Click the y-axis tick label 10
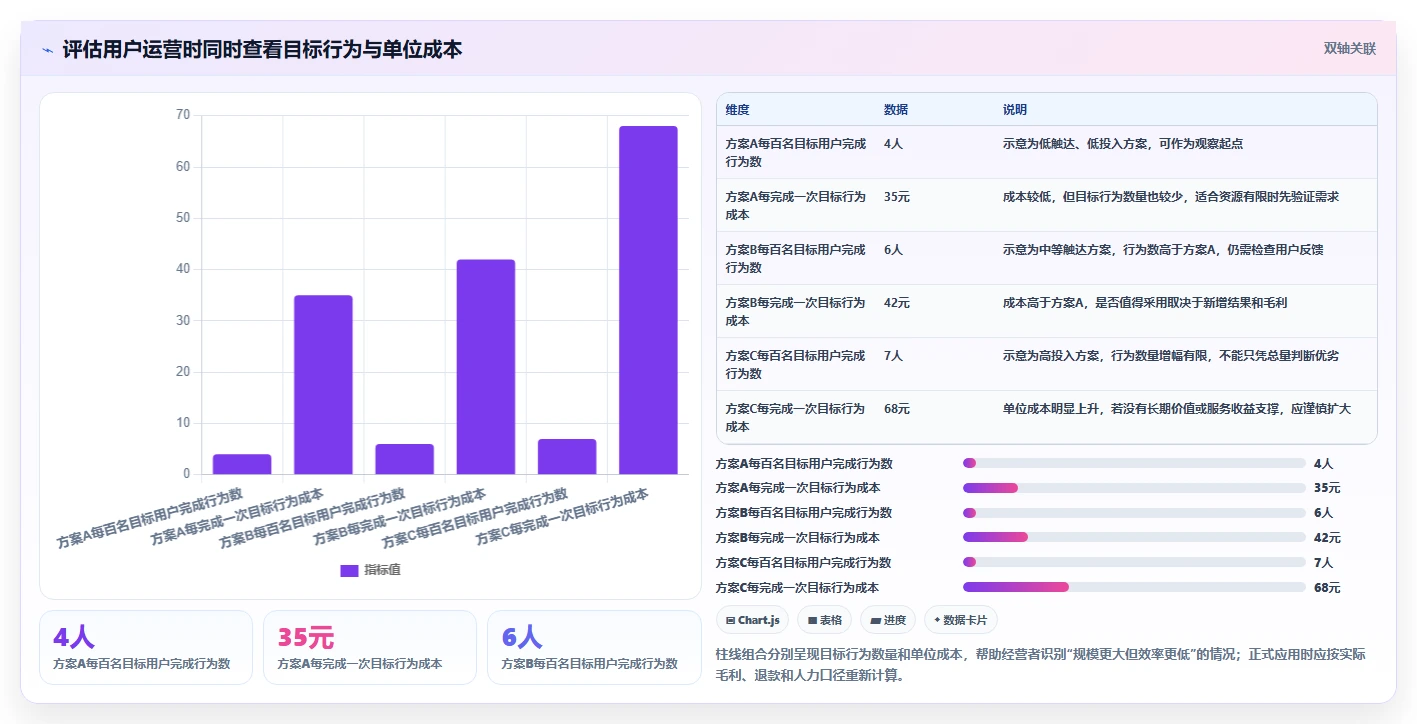The height and width of the screenshot is (724, 1417). [183, 423]
